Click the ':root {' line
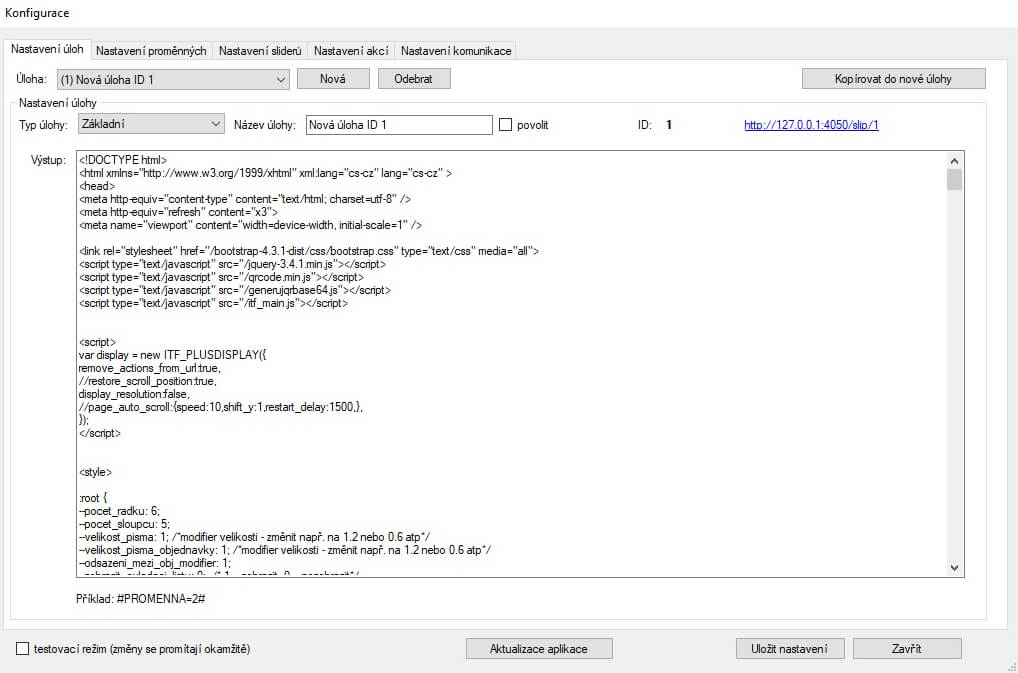The image size is (1018, 673). click(x=93, y=498)
